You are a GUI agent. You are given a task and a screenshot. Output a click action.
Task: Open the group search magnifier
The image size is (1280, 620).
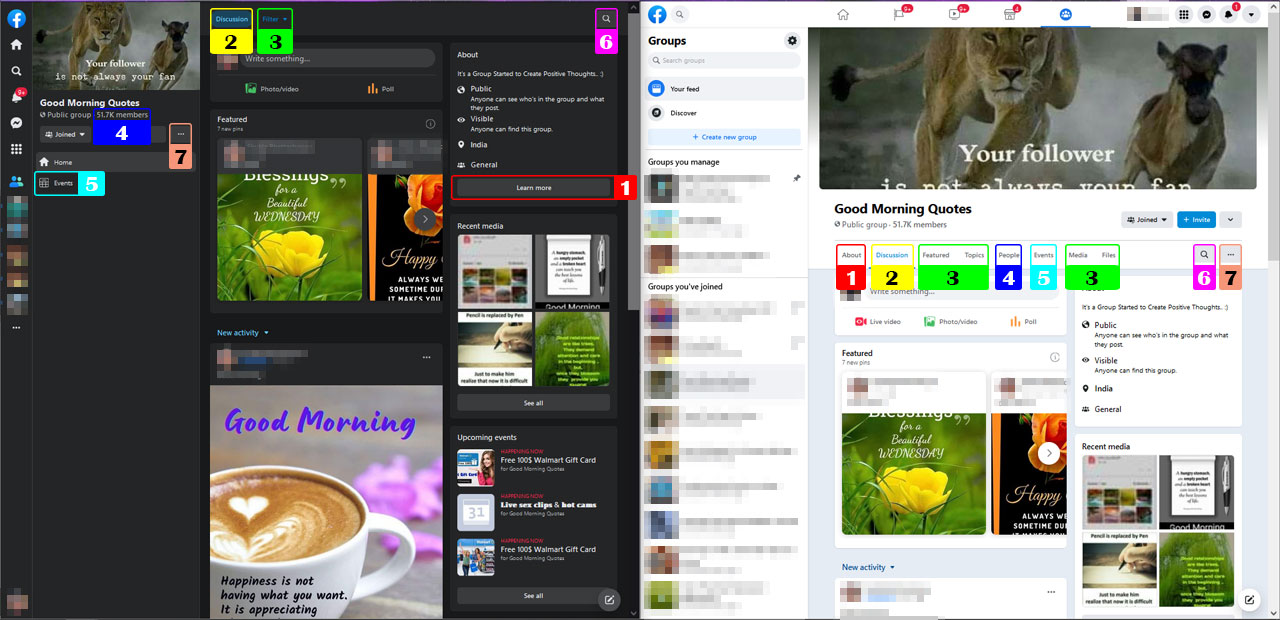[1204, 254]
